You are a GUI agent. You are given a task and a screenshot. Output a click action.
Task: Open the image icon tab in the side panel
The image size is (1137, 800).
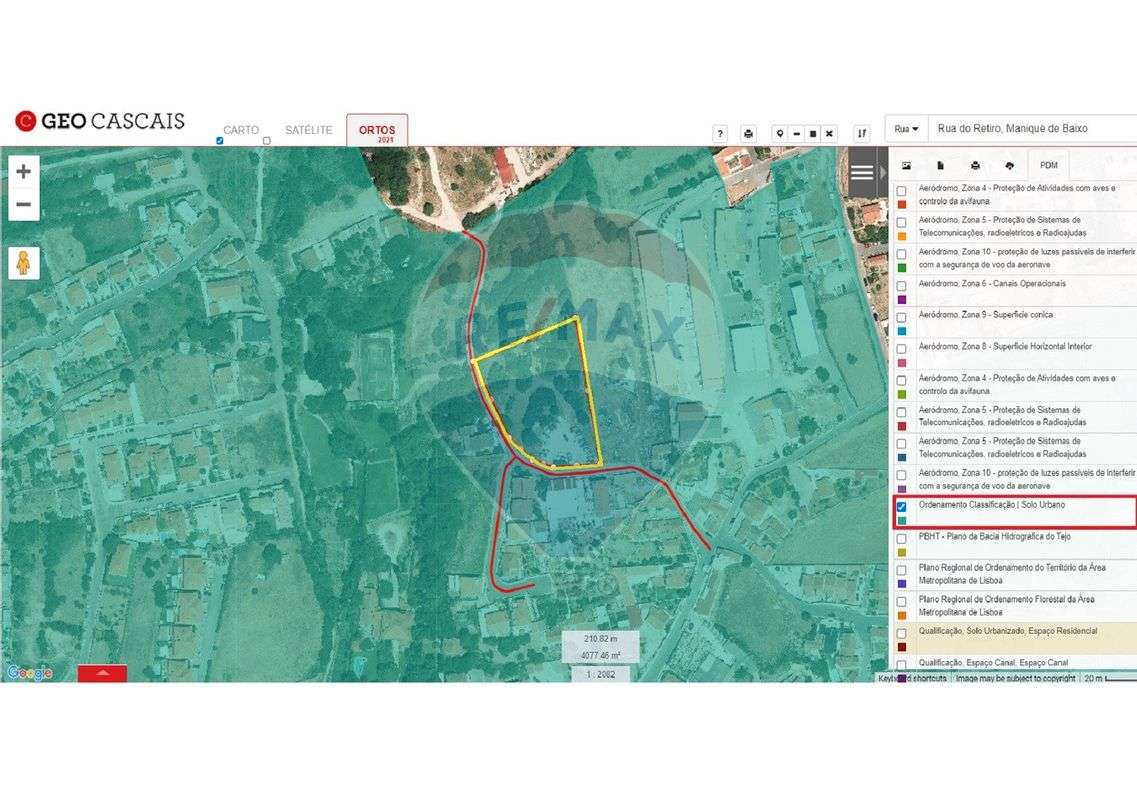tap(906, 165)
